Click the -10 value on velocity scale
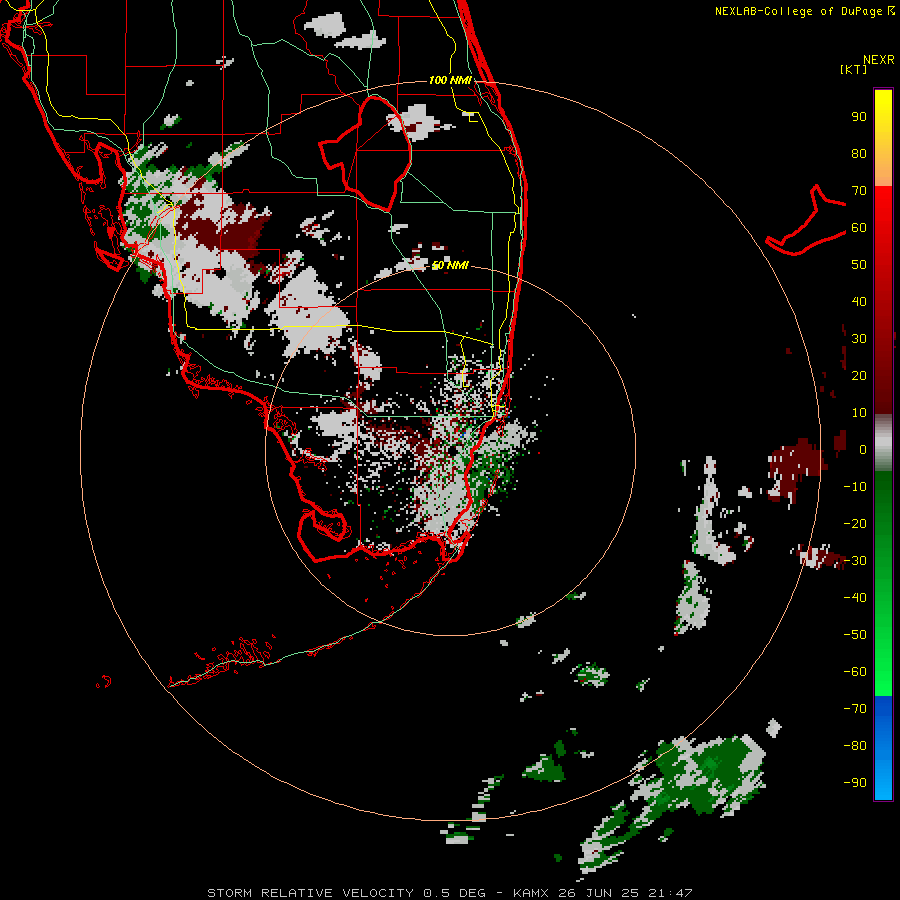 coord(855,487)
